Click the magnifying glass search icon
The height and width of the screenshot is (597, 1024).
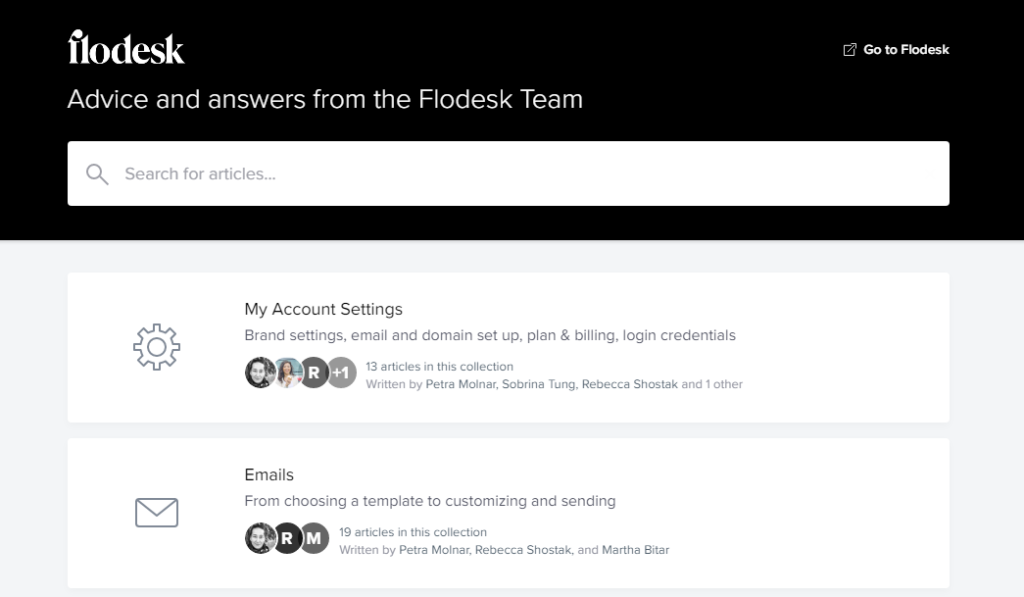(x=97, y=174)
